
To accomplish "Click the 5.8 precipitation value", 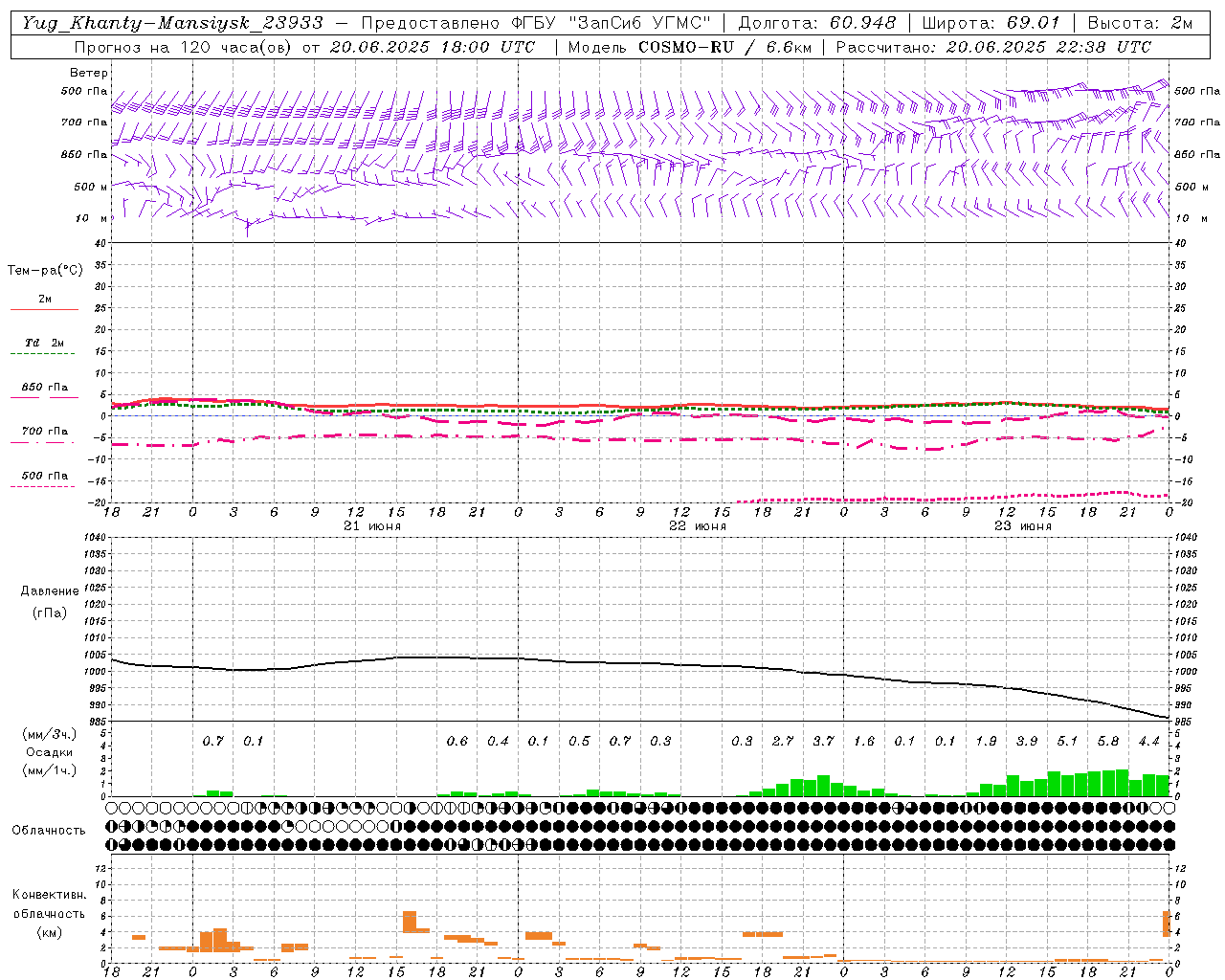I will click(x=1108, y=742).
